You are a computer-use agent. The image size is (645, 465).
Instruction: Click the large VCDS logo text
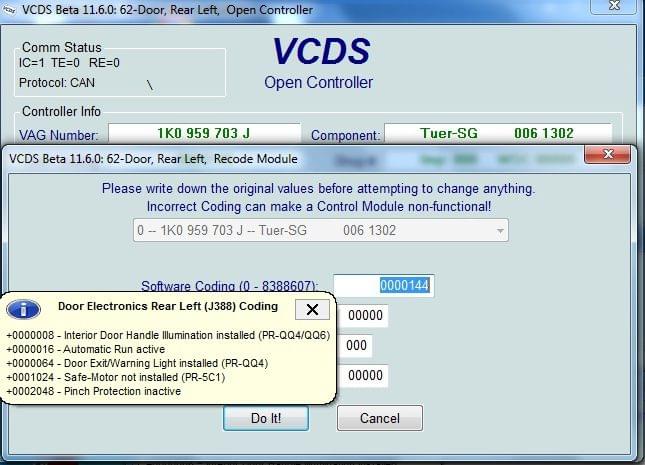click(x=321, y=51)
